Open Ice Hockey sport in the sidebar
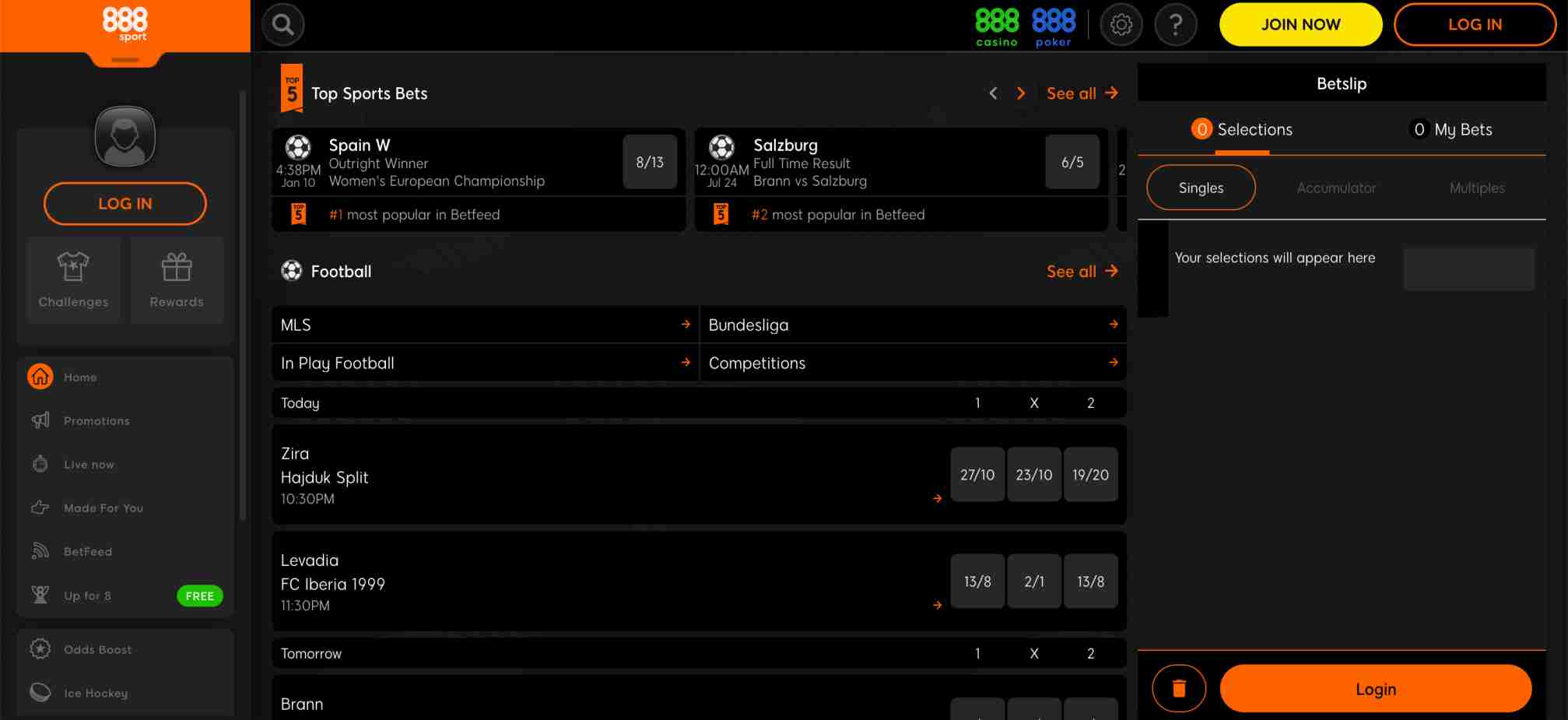This screenshot has width=1568, height=720. coord(96,694)
